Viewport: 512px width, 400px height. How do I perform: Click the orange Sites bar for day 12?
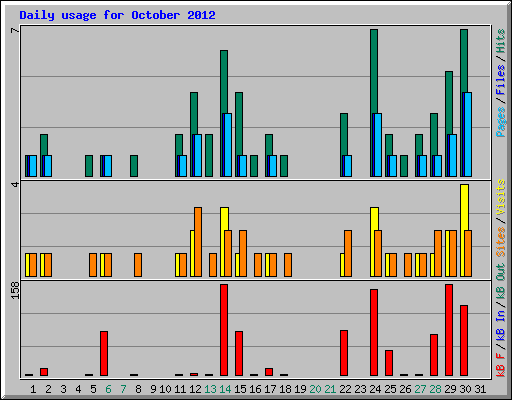[x=198, y=242]
